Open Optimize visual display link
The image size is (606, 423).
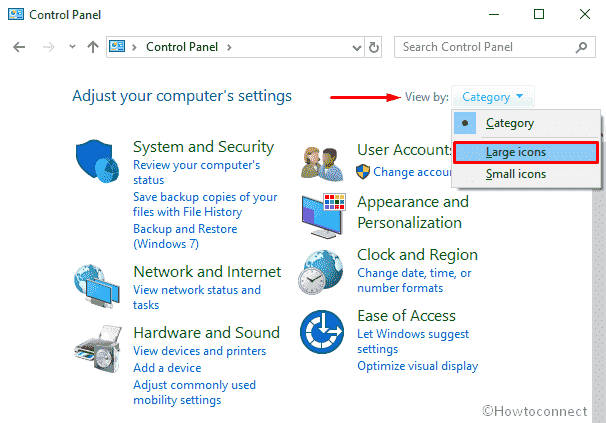(417, 366)
